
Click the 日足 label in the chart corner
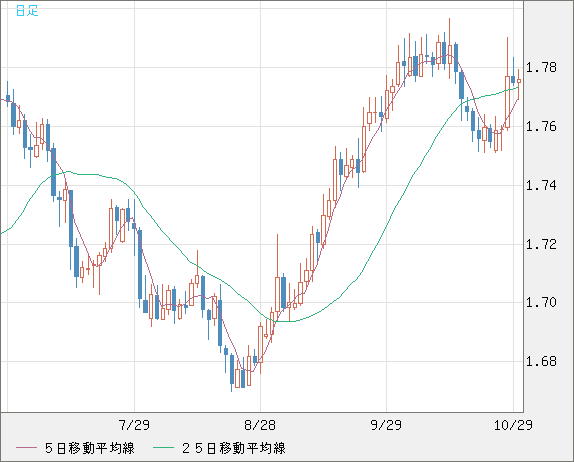coord(27,10)
